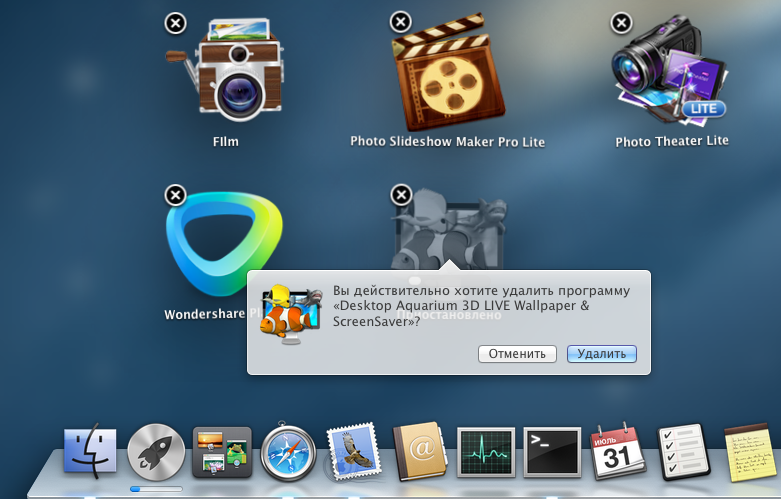This screenshot has height=499, width=781.
Task: Remove Photo Theater Lite via X badge
Action: 622,22
